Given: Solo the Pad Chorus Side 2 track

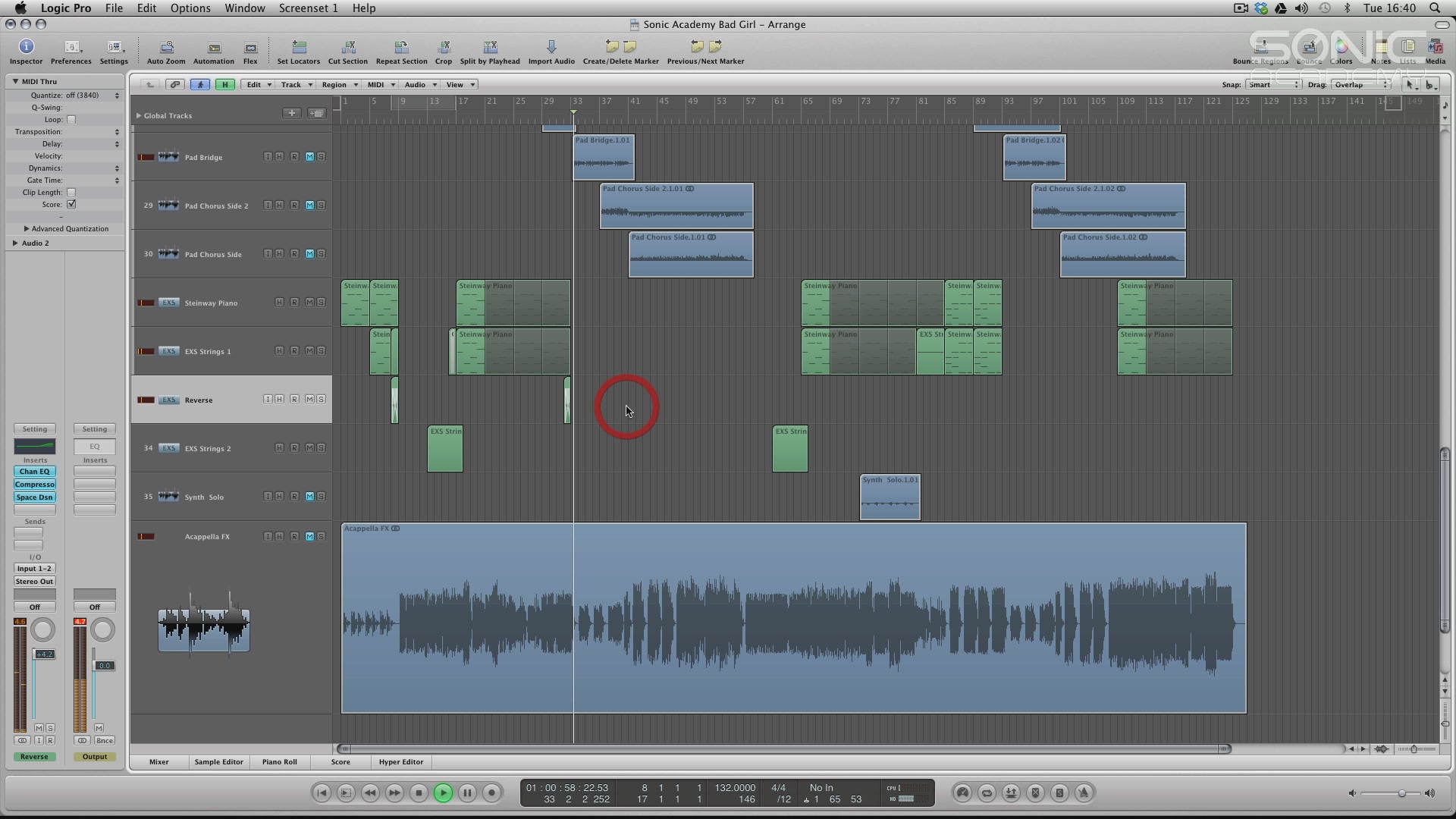Looking at the screenshot, I should 321,206.
